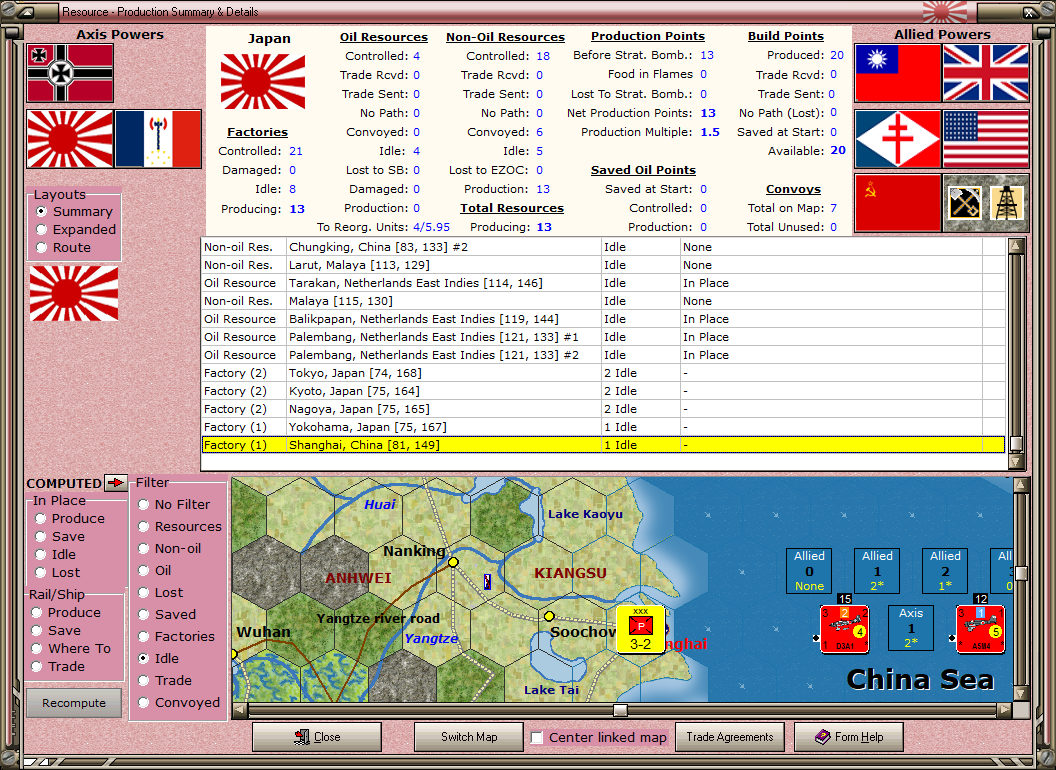Select Rail/Ship Where To option
This screenshot has height=770, width=1056.
point(36,649)
